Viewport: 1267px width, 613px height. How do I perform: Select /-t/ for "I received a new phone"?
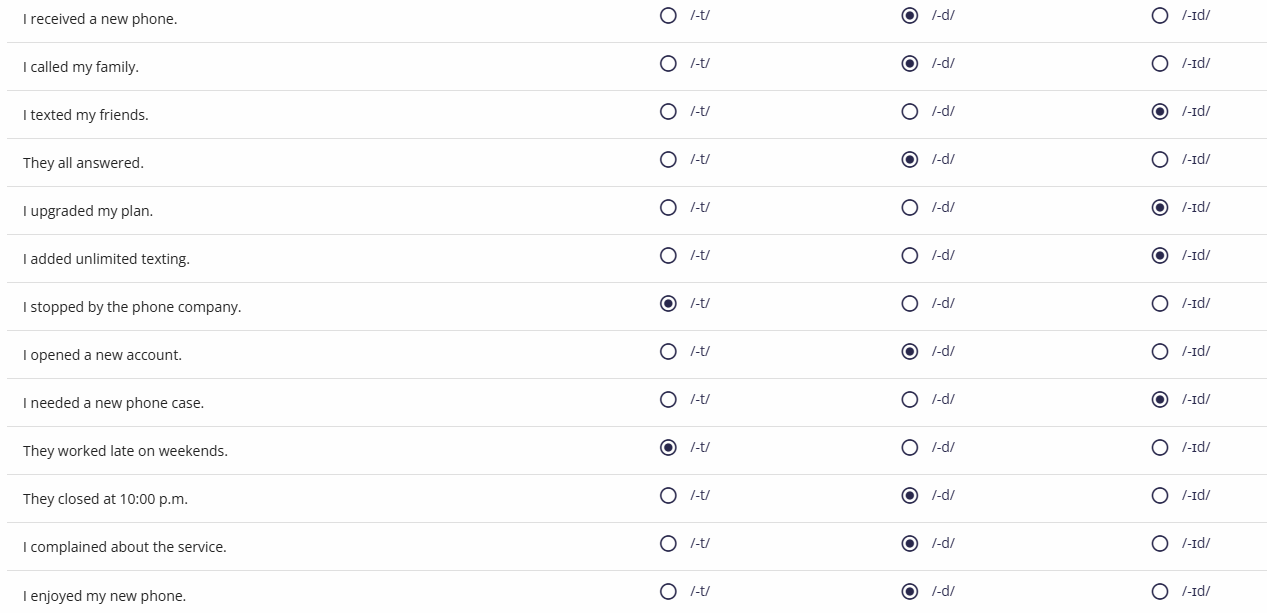[x=668, y=15]
